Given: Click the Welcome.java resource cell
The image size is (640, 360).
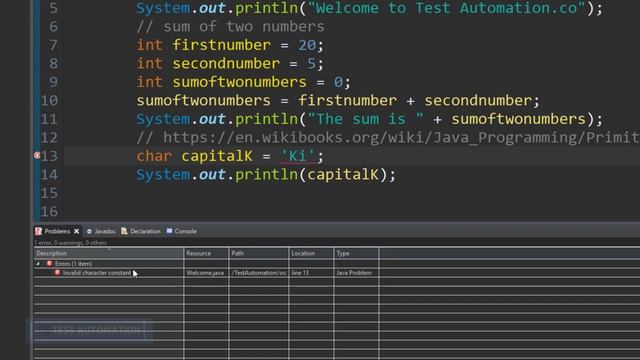Looking at the screenshot, I should pyautogui.click(x=205, y=273).
